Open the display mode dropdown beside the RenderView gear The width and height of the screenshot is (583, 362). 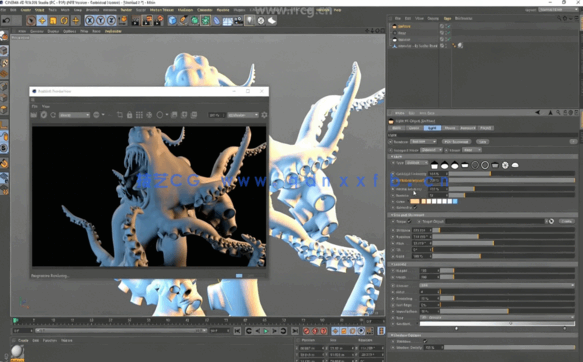243,115
